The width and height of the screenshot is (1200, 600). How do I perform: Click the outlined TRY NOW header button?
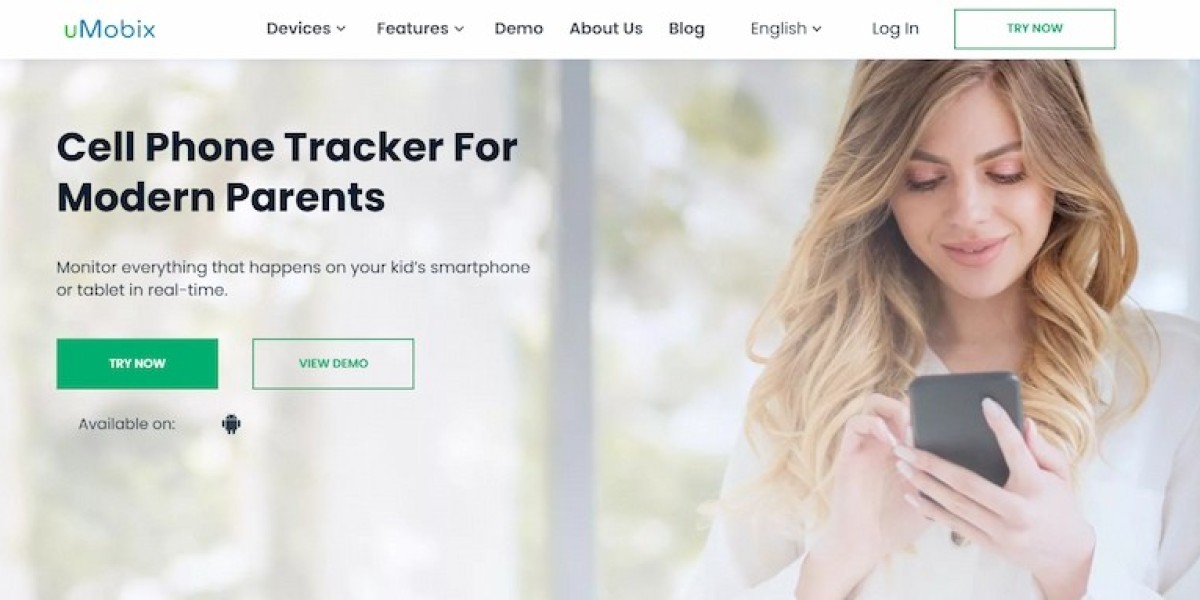coord(1035,29)
